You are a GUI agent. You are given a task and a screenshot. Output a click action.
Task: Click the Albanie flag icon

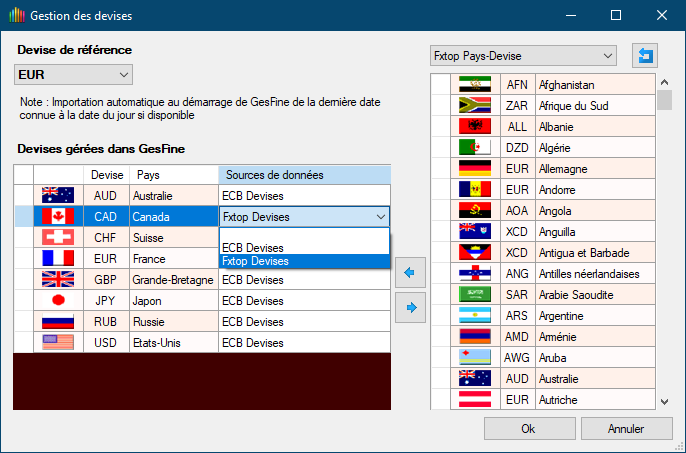point(474,127)
